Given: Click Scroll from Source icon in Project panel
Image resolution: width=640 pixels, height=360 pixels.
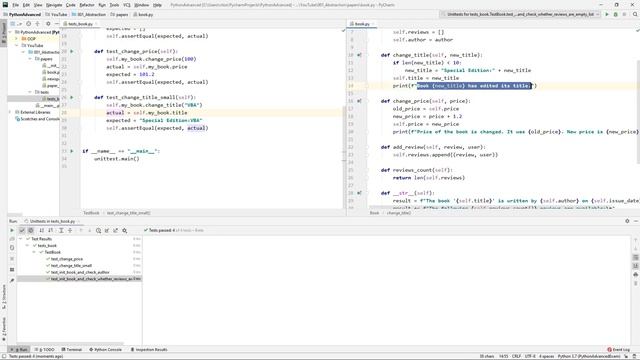Looking at the screenshot, I should (x=29, y=24).
